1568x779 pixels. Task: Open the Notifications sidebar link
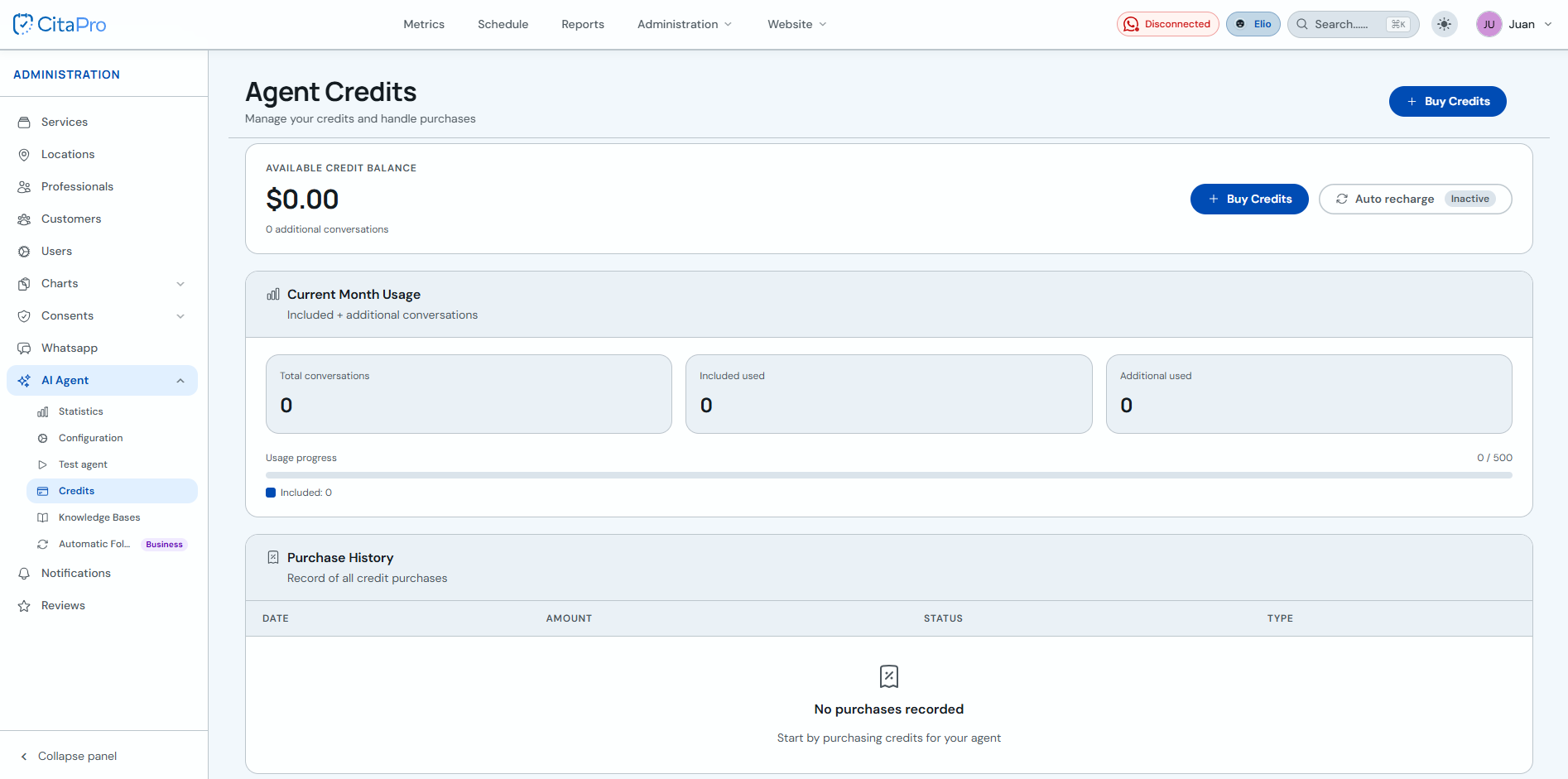(103, 573)
